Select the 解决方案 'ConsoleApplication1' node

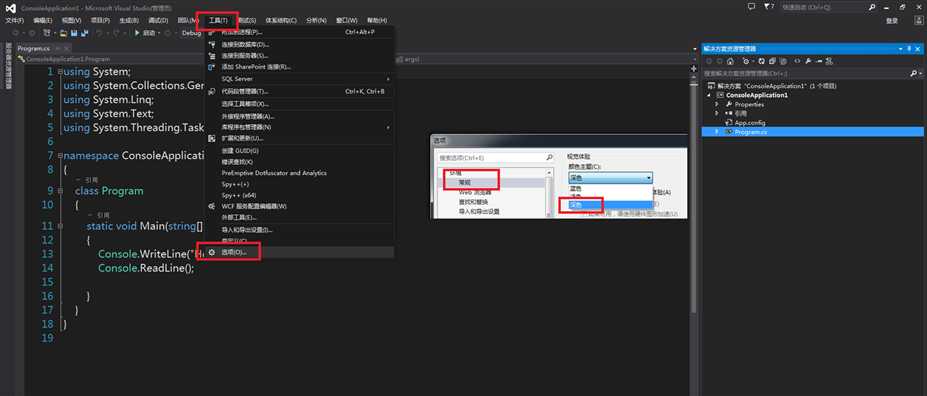coord(772,86)
